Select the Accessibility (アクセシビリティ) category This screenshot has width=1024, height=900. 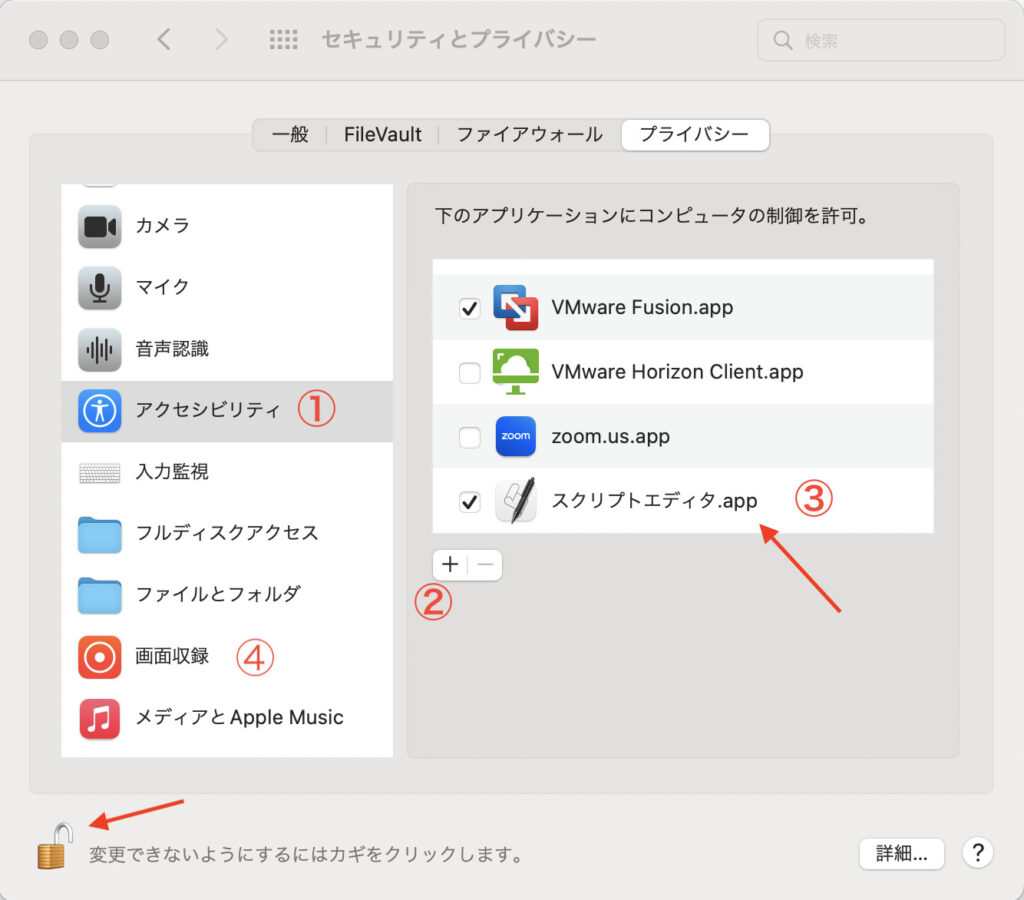pos(207,410)
